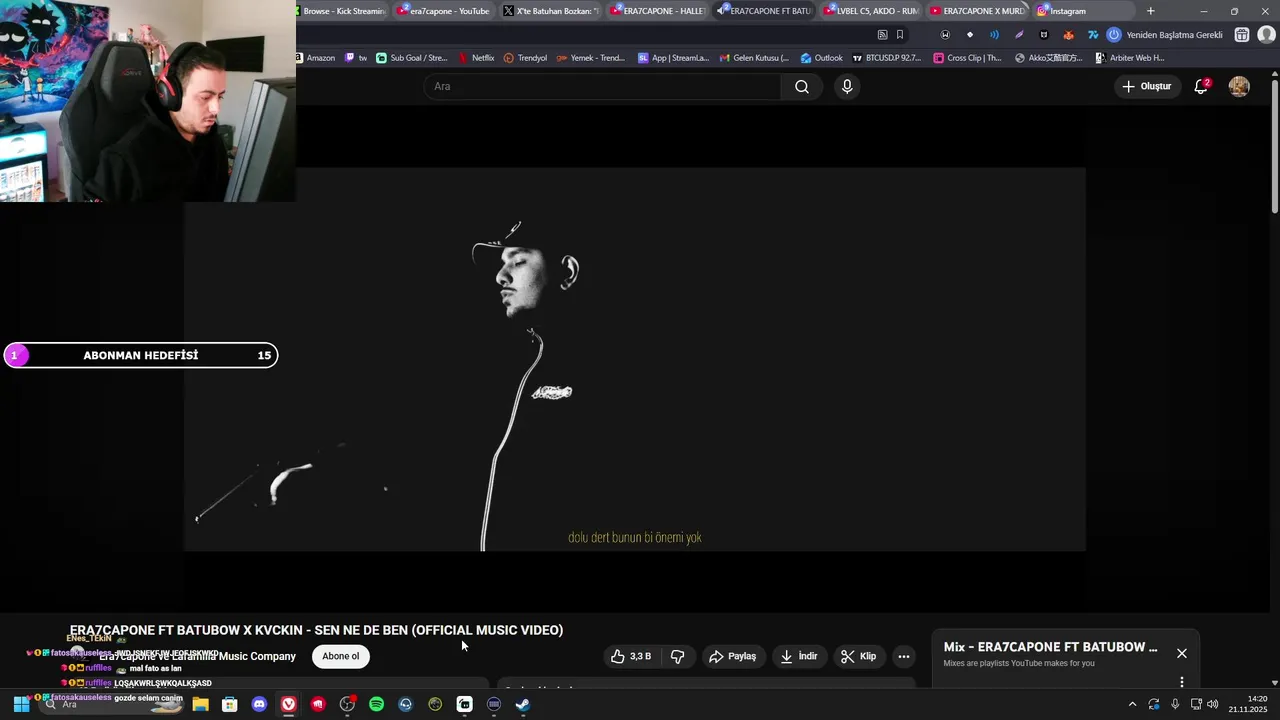Open OBS Studio from the taskbar
This screenshot has height=720, width=1280.
point(347,705)
